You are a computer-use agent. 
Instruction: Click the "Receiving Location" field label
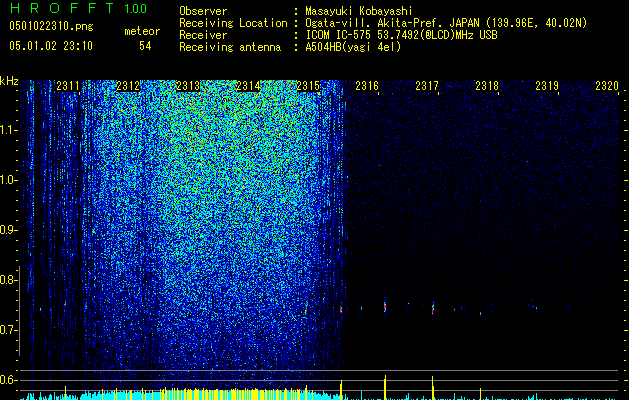[x=233, y=23]
